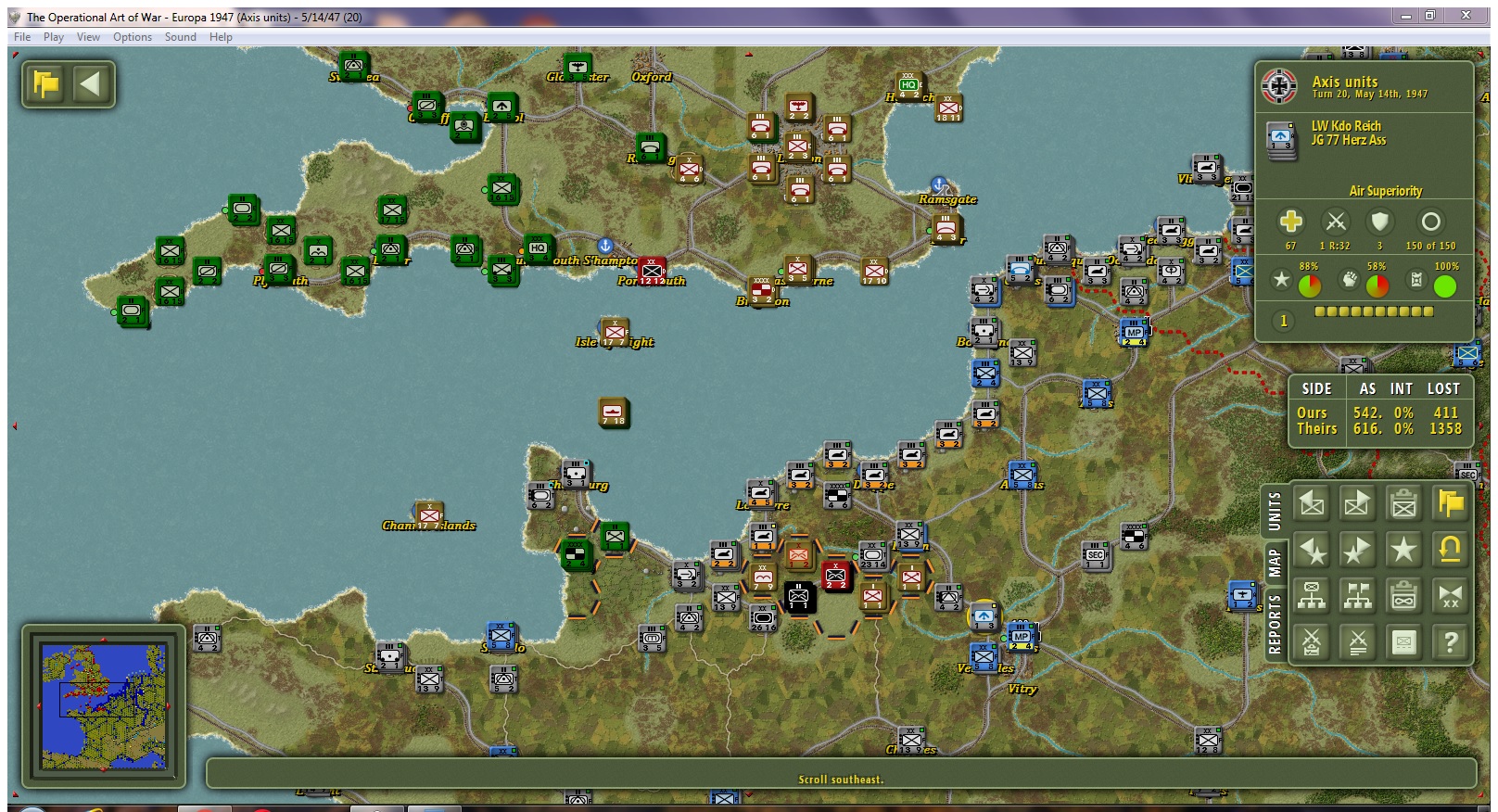Screen dimensions: 1498x812
Task: Select the red Portsmouth unit counter
Action: pyautogui.click(x=652, y=272)
